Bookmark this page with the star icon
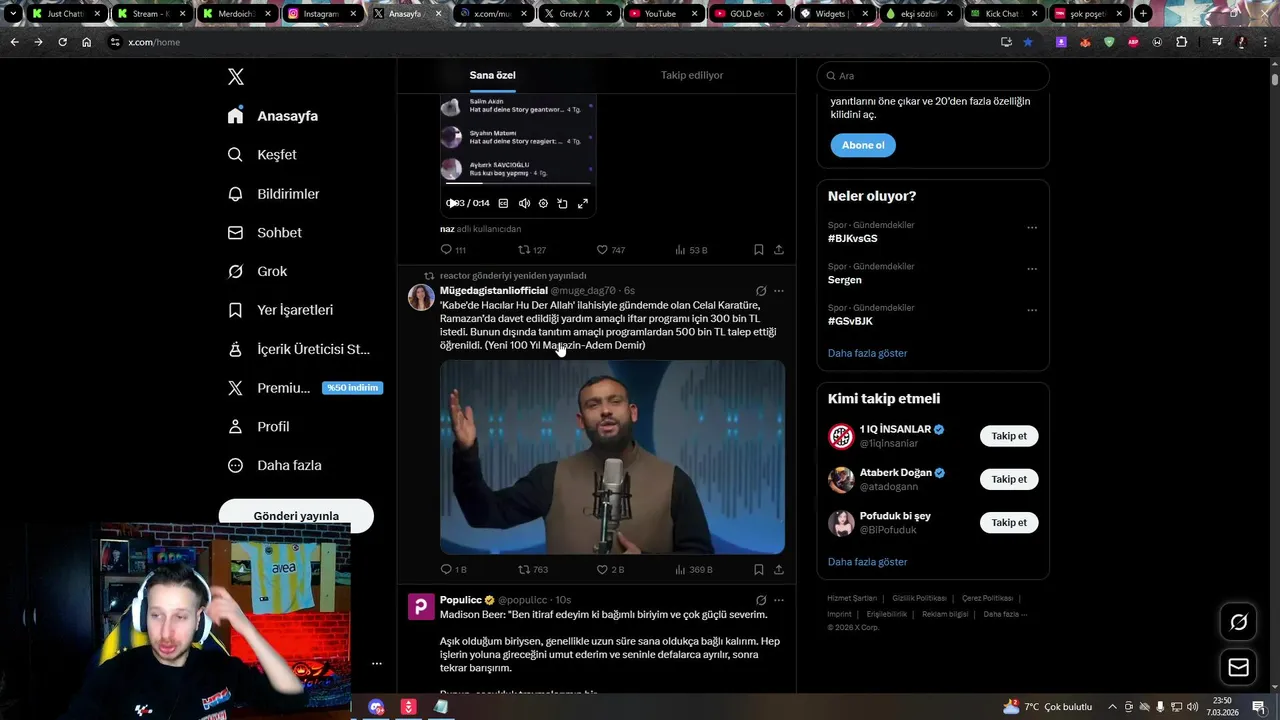The height and width of the screenshot is (720, 1280). point(1028,42)
